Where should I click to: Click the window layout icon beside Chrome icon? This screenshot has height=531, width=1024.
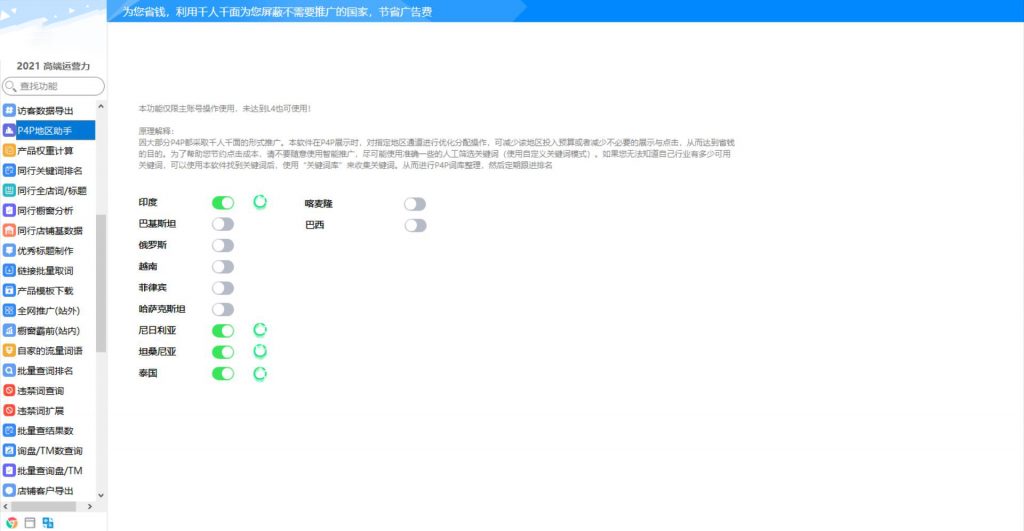pyautogui.click(x=30, y=523)
